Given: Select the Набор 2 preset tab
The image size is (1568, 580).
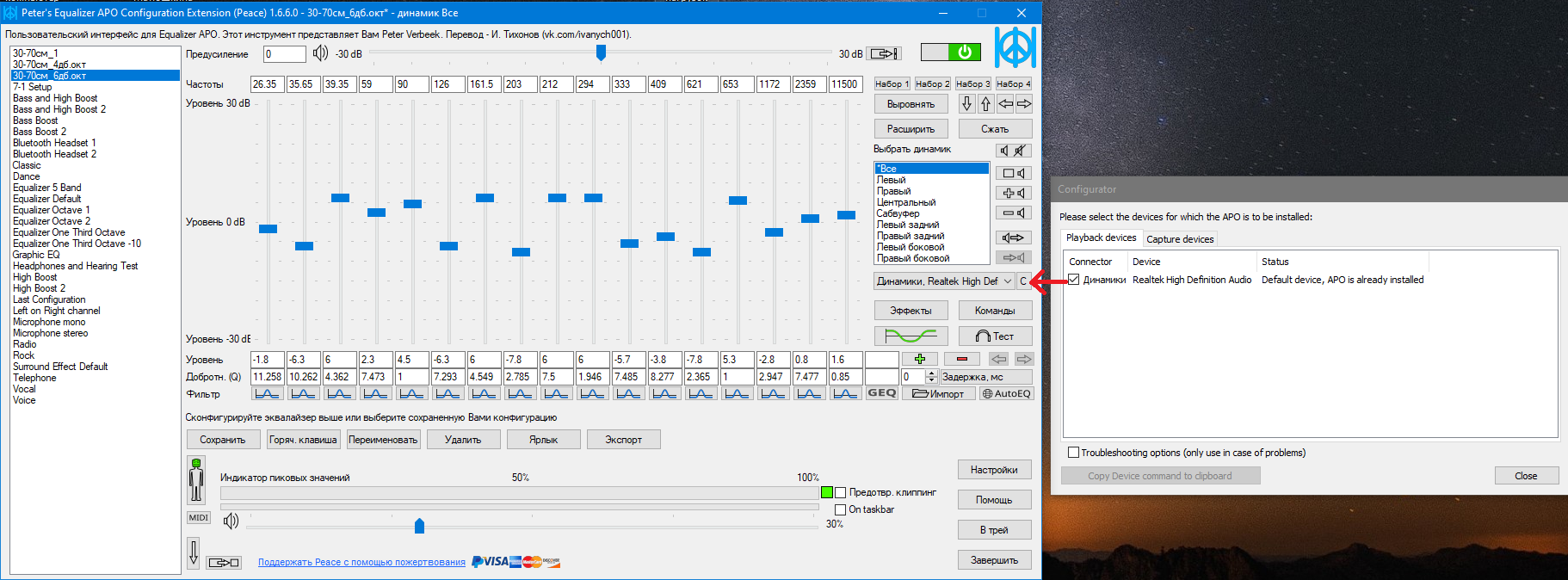Looking at the screenshot, I should [932, 83].
